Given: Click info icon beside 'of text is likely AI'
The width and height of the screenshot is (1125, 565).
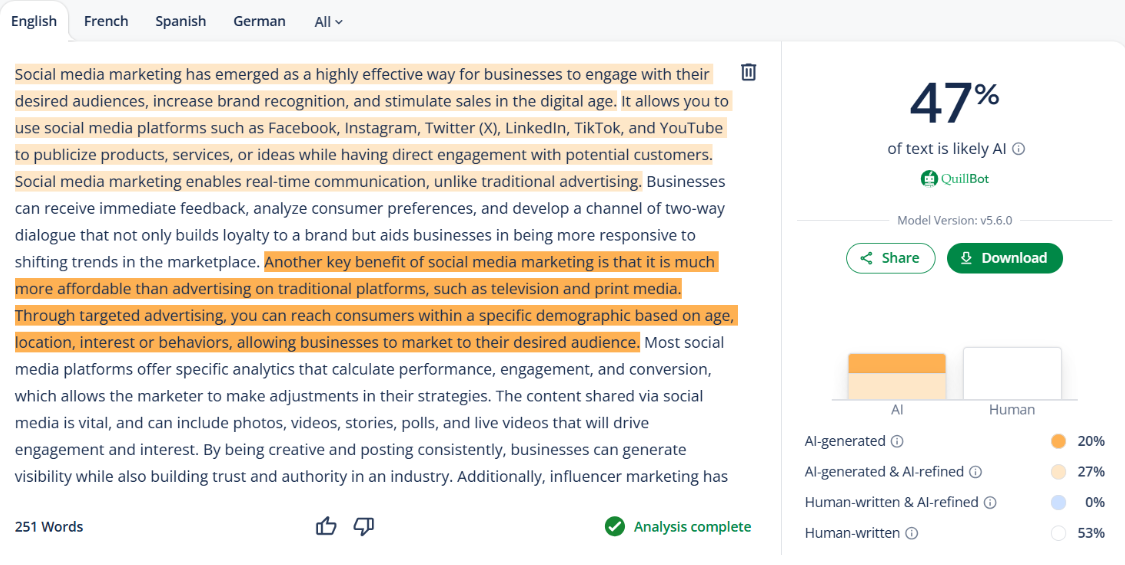Looking at the screenshot, I should pos(1019,149).
